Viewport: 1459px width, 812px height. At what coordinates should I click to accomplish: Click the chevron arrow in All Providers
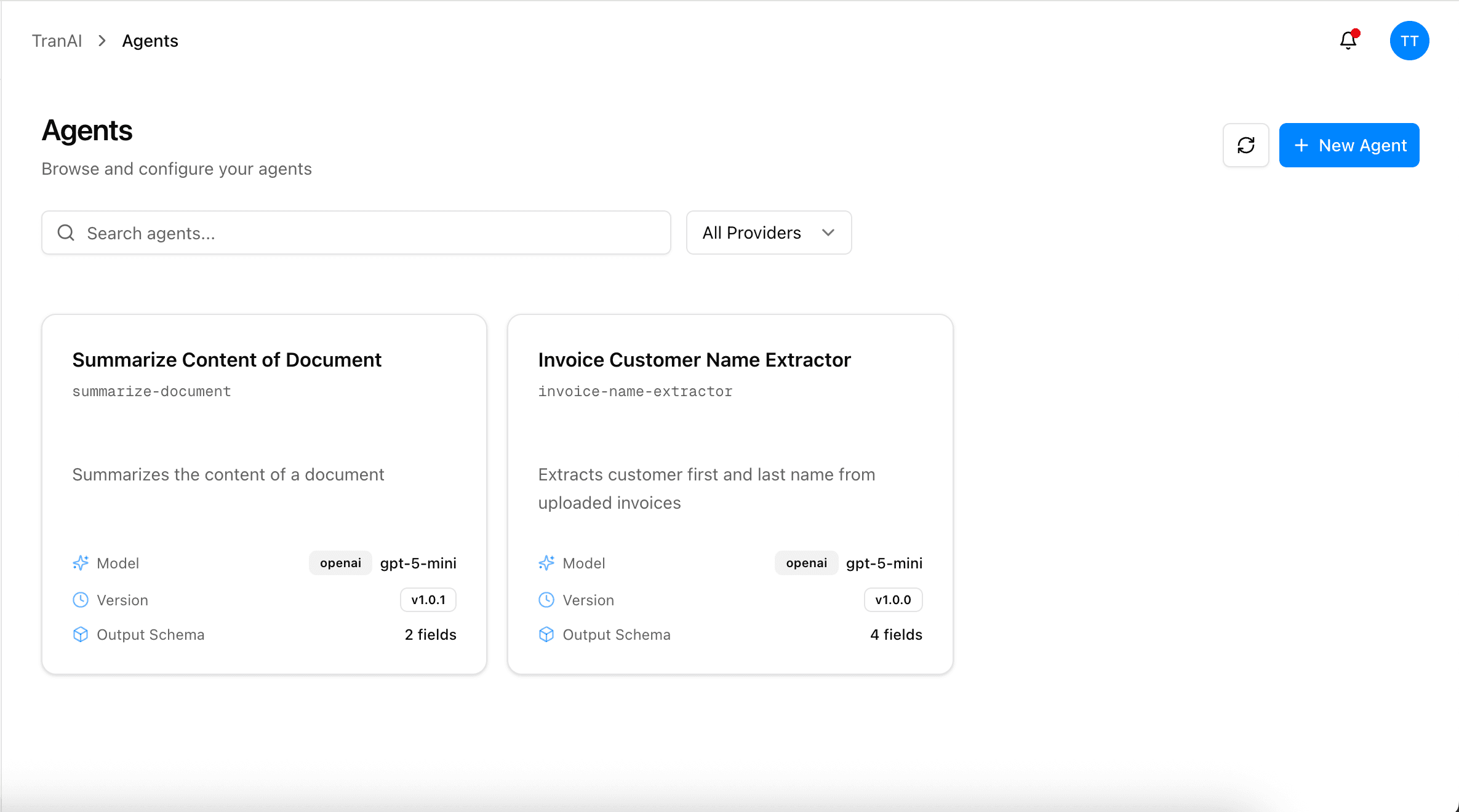pyautogui.click(x=828, y=233)
